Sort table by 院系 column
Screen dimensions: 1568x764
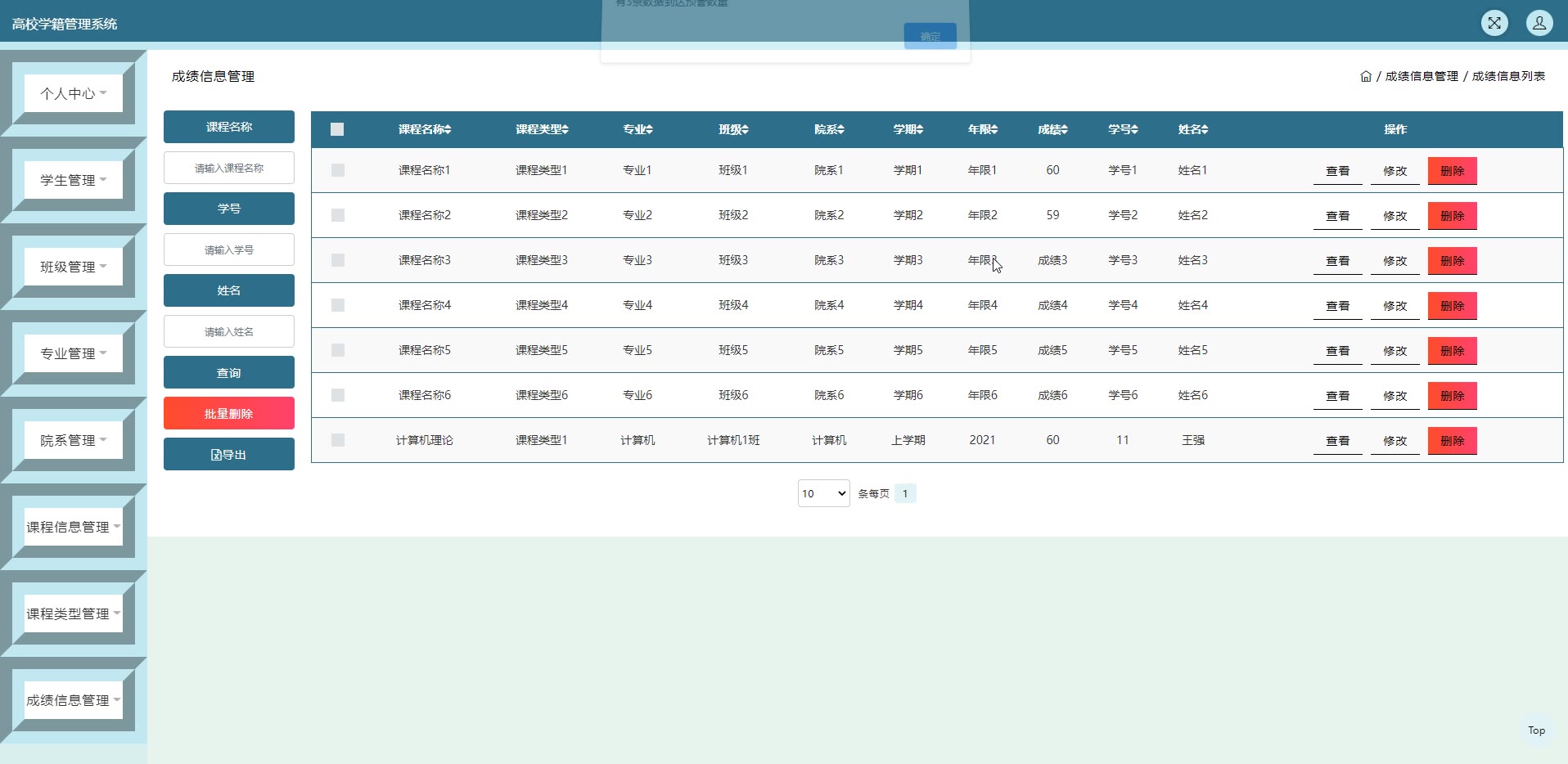pyautogui.click(x=840, y=129)
